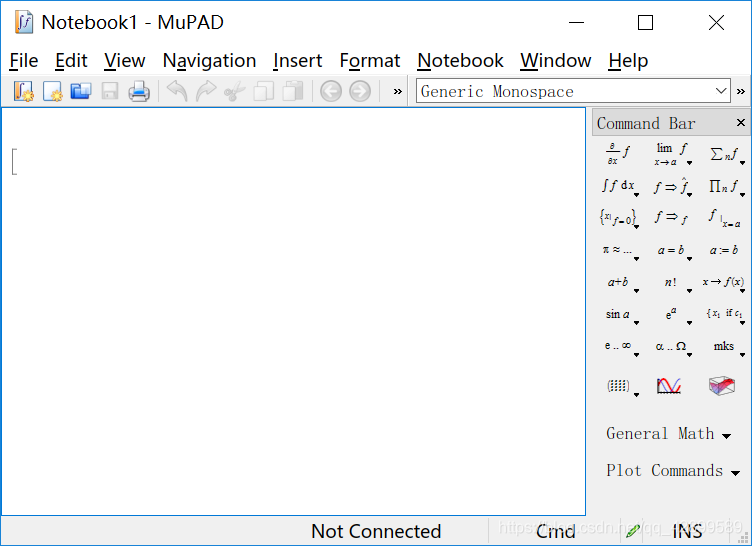The image size is (752, 546).
Task: Open the a = b relations dropdown
Action: [690, 259]
